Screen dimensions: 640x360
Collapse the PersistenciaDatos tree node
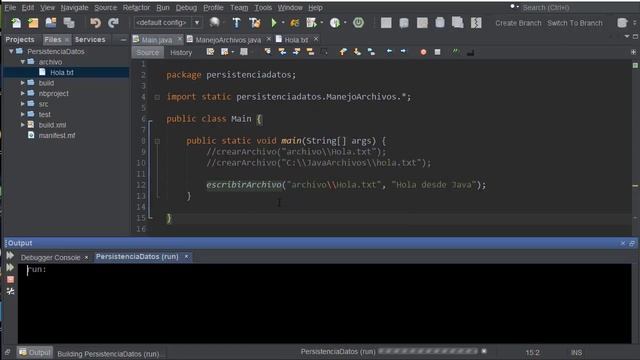coord(11,51)
